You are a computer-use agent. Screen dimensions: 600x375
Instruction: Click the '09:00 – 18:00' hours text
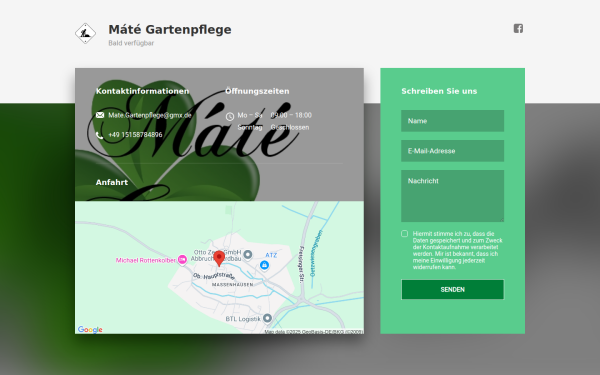[x=291, y=115]
